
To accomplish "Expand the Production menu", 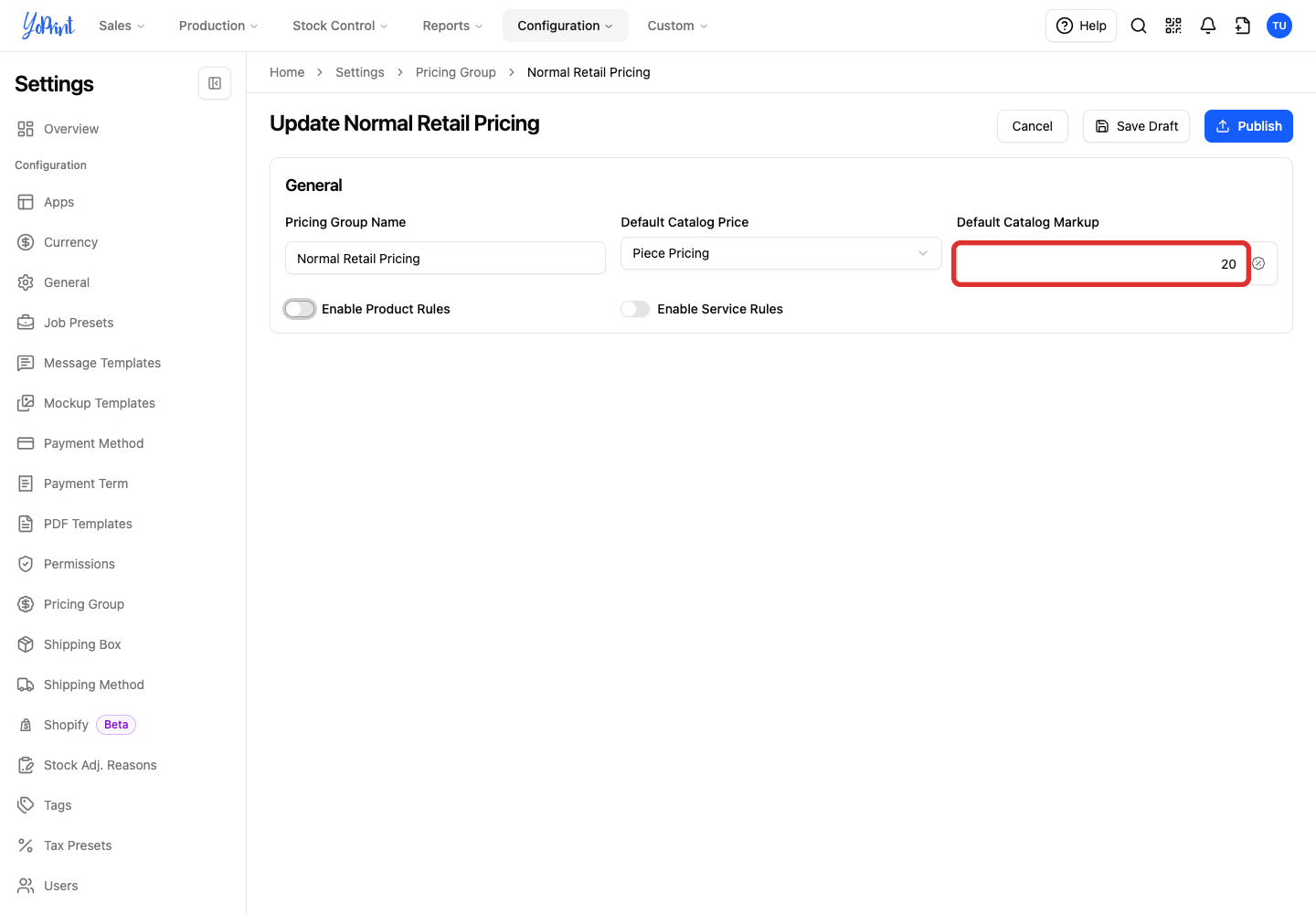I will [x=218, y=26].
